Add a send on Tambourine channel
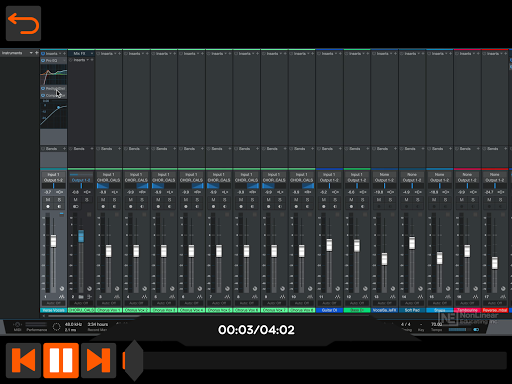 (x=478, y=149)
